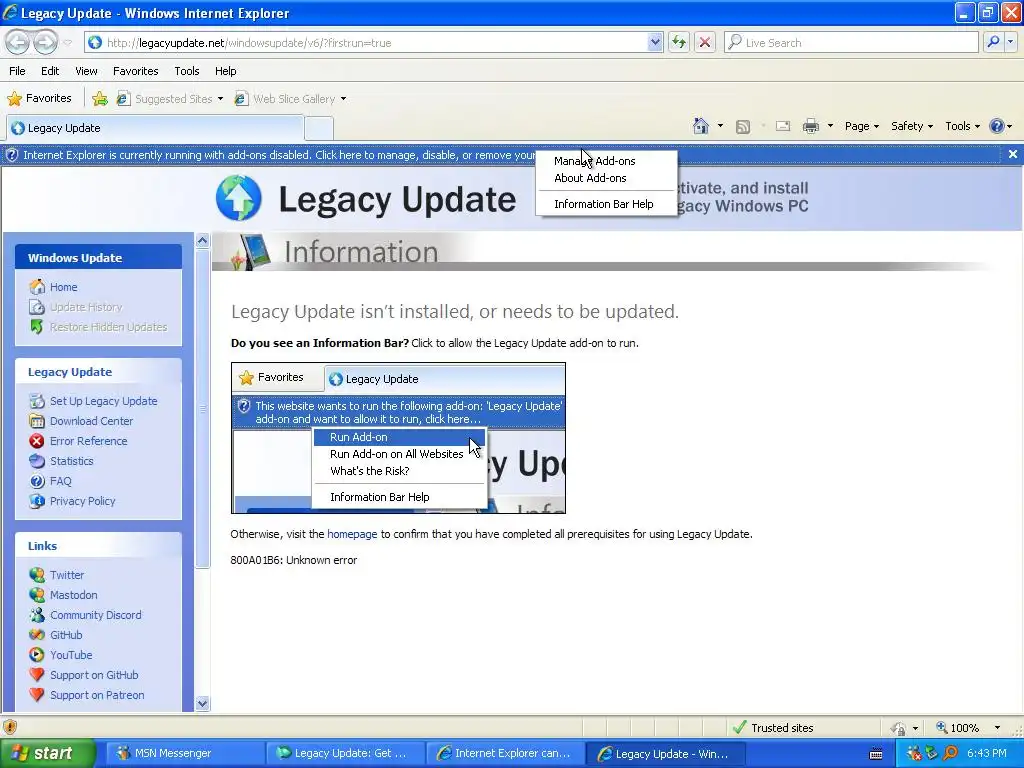Screen dimensions: 1024x768
Task: Expand the Print button dropdown arrow
Action: (830, 126)
